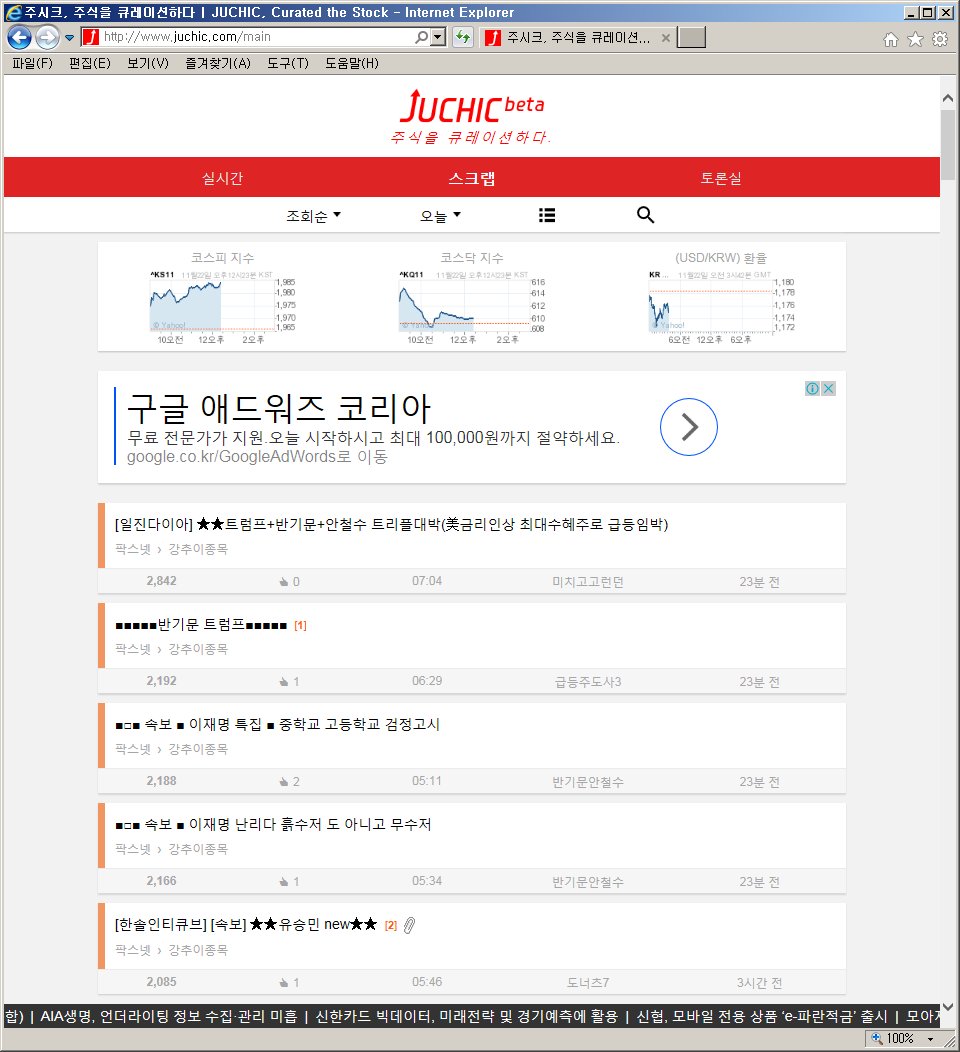Open post 이재명 난리다 흙수저
The height and width of the screenshot is (1052, 960).
click(273, 825)
